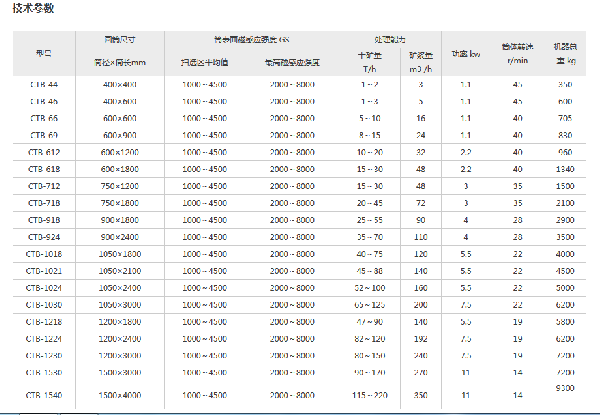Click the CTB-1230 model cell

tap(44, 355)
